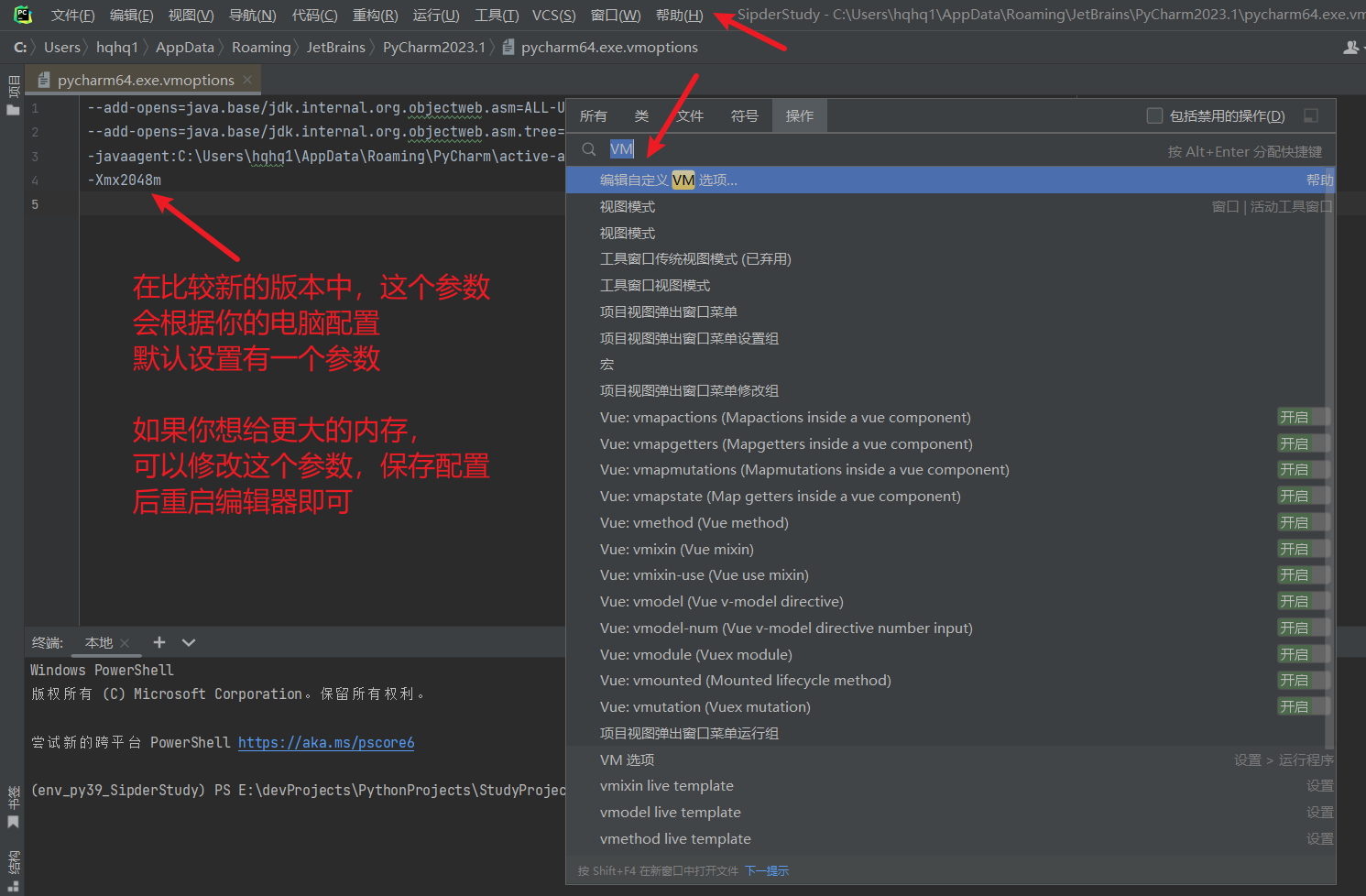Open the 视图(V) menu
Image resolution: width=1366 pixels, height=896 pixels.
pyautogui.click(x=191, y=15)
